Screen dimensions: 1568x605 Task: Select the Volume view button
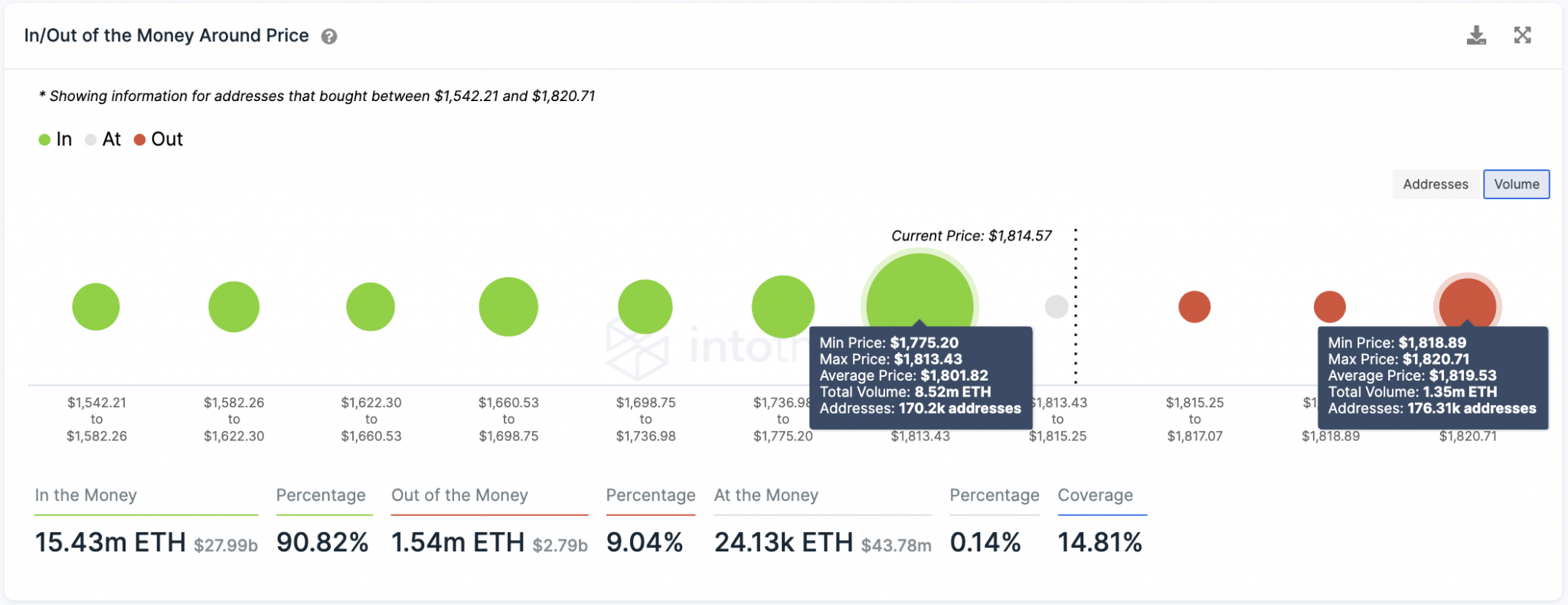pyautogui.click(x=1516, y=185)
